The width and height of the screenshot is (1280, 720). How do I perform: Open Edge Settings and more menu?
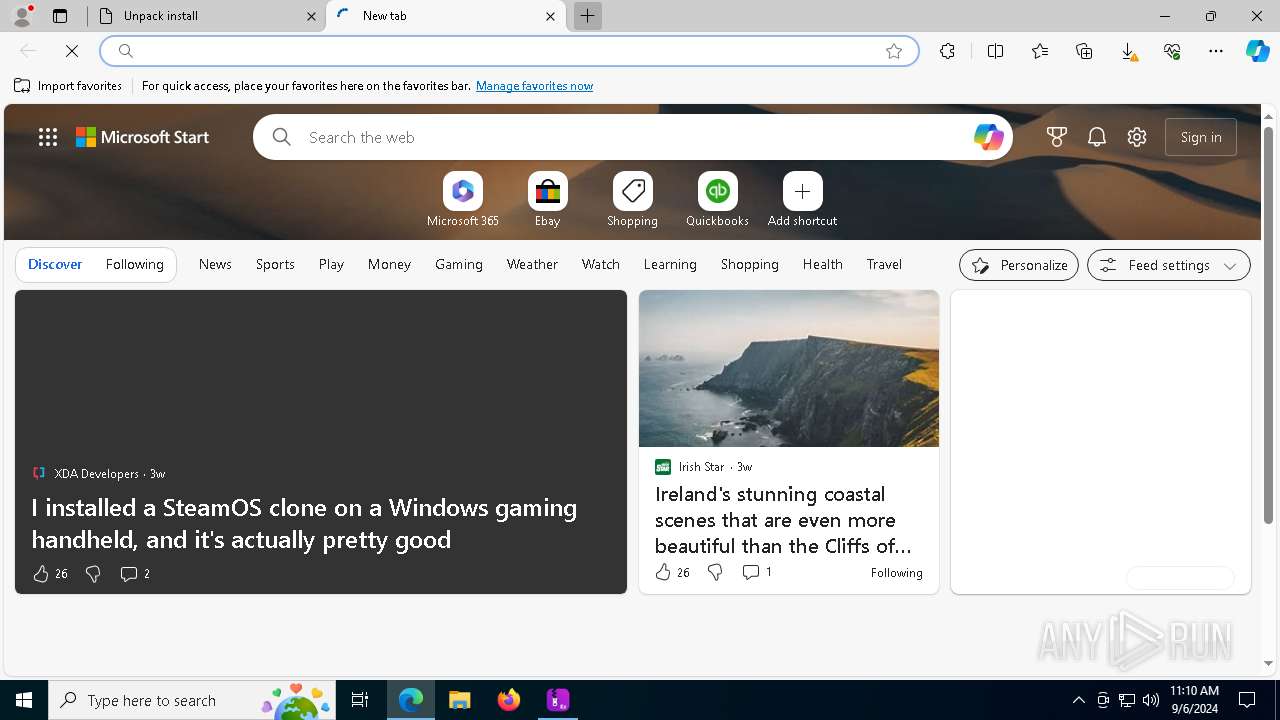tap(1216, 51)
